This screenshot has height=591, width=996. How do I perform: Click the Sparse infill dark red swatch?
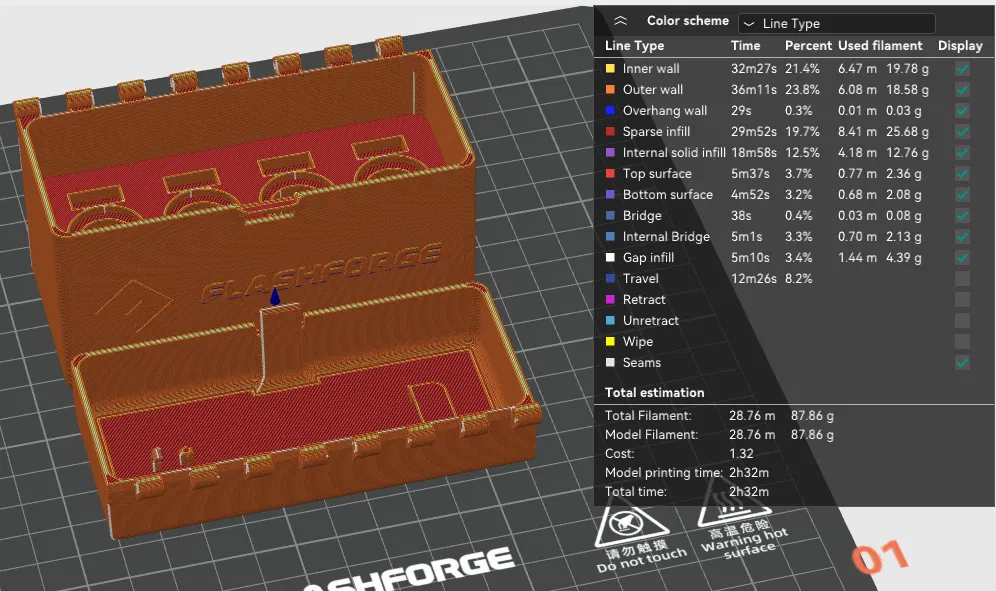pos(610,132)
